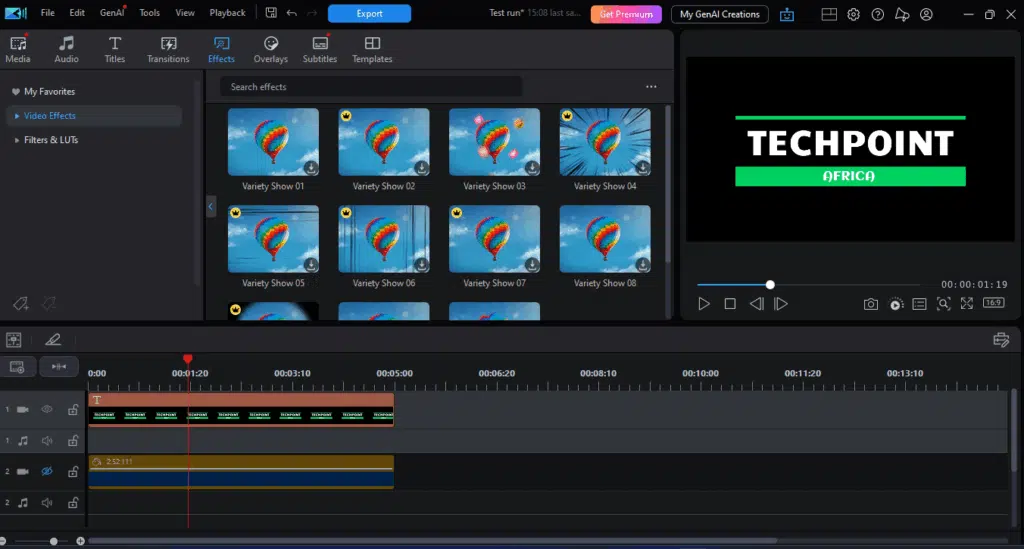This screenshot has width=1024, height=549.
Task: Click the preview seek slider handle
Action: (x=770, y=285)
